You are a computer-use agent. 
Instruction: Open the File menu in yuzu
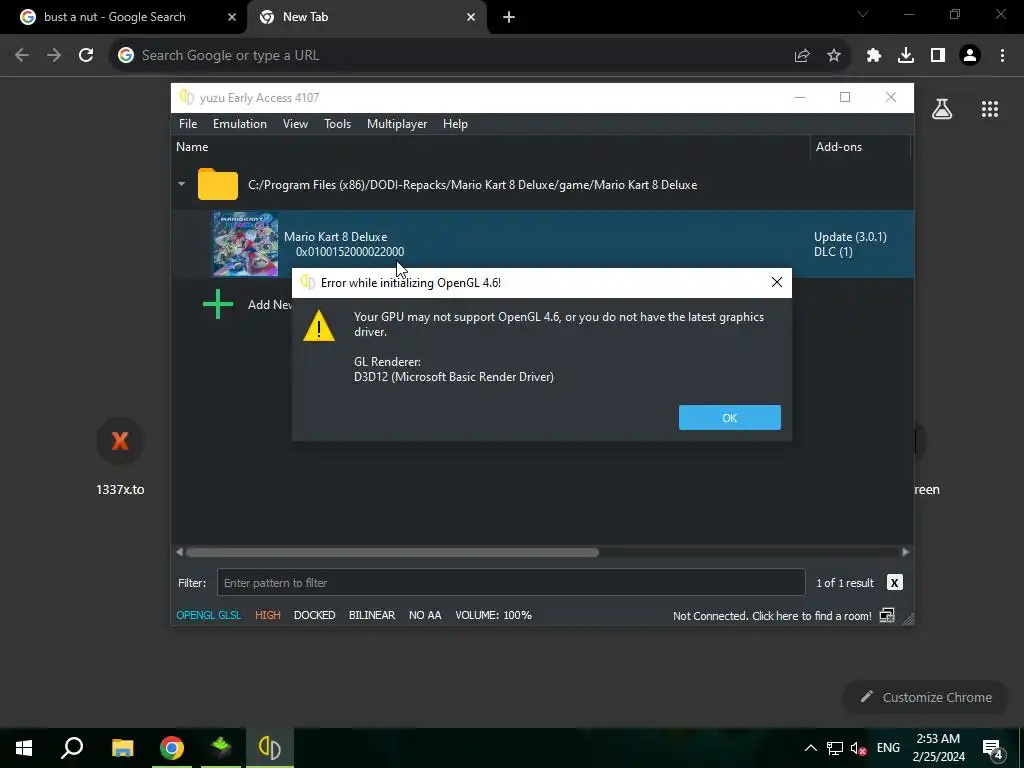click(x=188, y=124)
